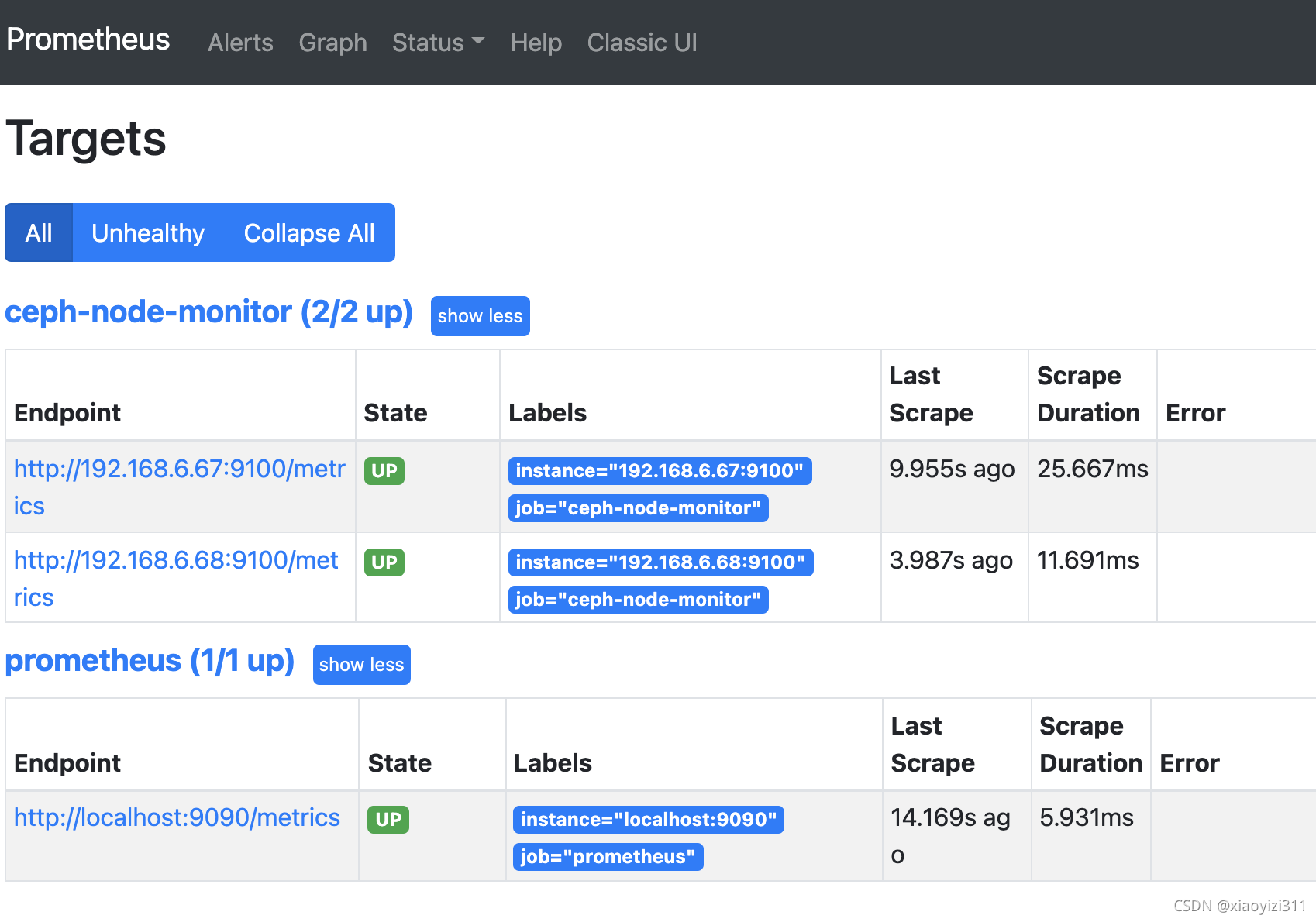The height and width of the screenshot is (922, 1316).
Task: Click label instance="192.168.6.67:9100"
Action: (x=660, y=471)
